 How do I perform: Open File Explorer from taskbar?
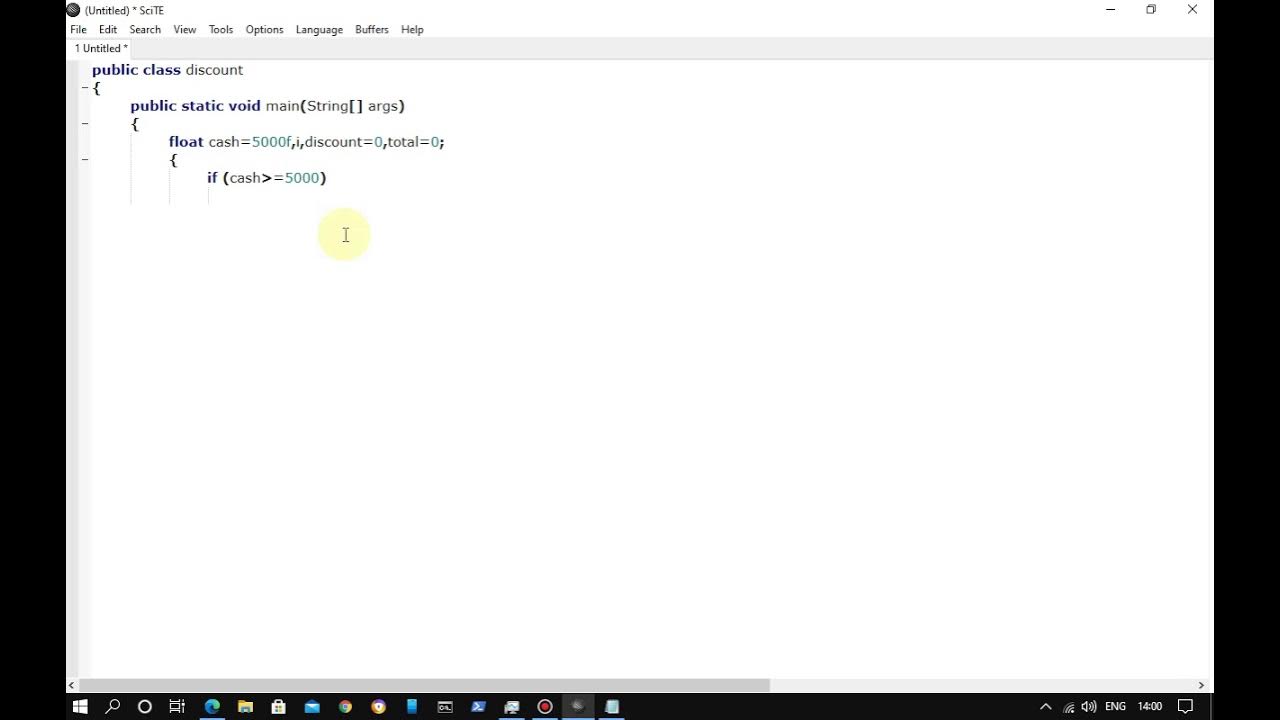[245, 706]
